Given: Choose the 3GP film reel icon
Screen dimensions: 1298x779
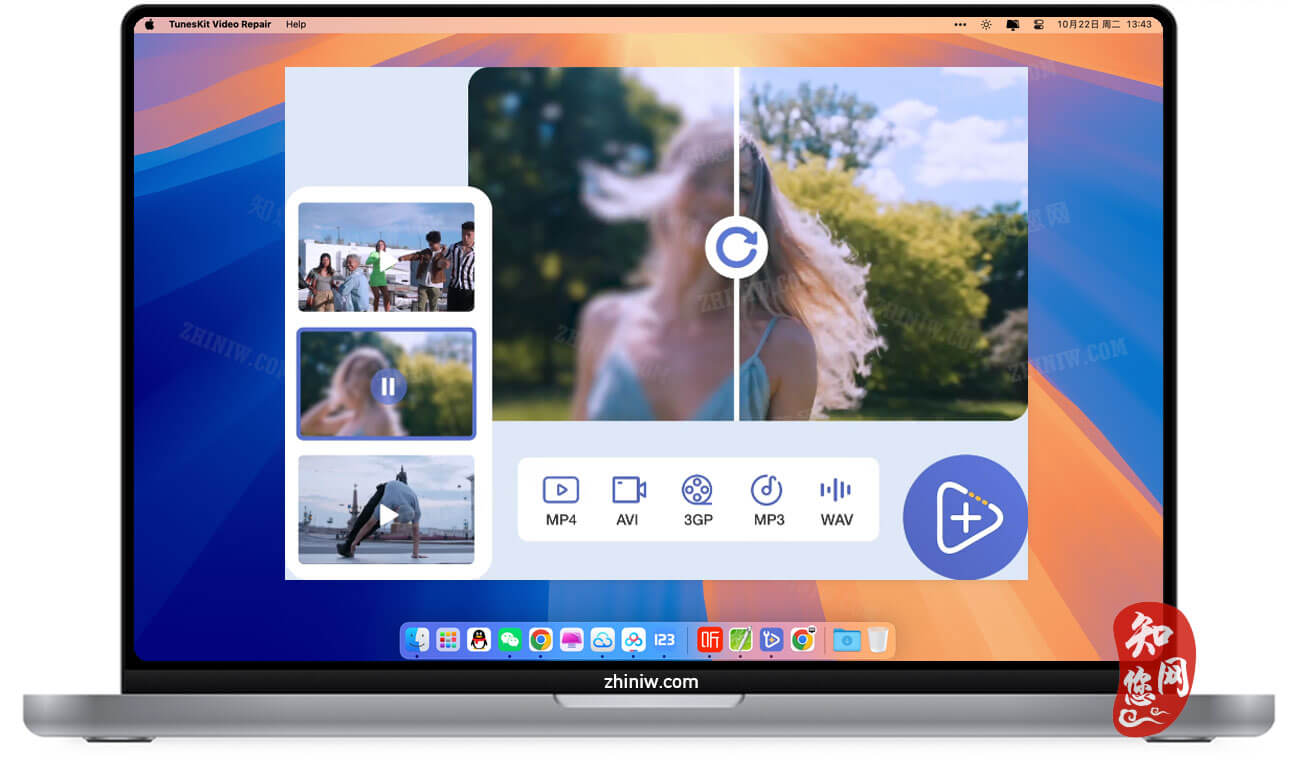Looking at the screenshot, I should 697,490.
